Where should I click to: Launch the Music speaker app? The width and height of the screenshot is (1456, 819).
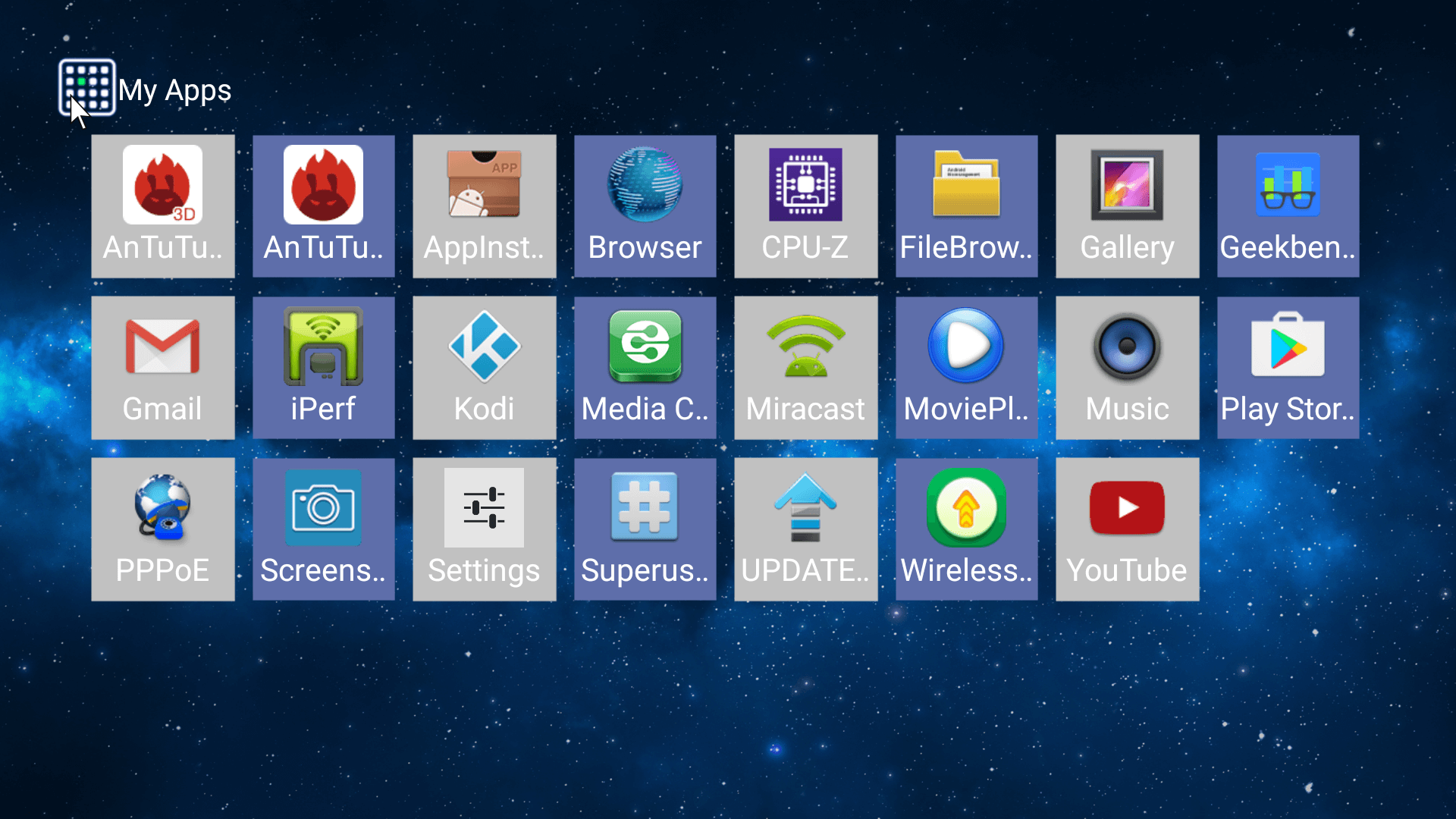coord(1127,368)
